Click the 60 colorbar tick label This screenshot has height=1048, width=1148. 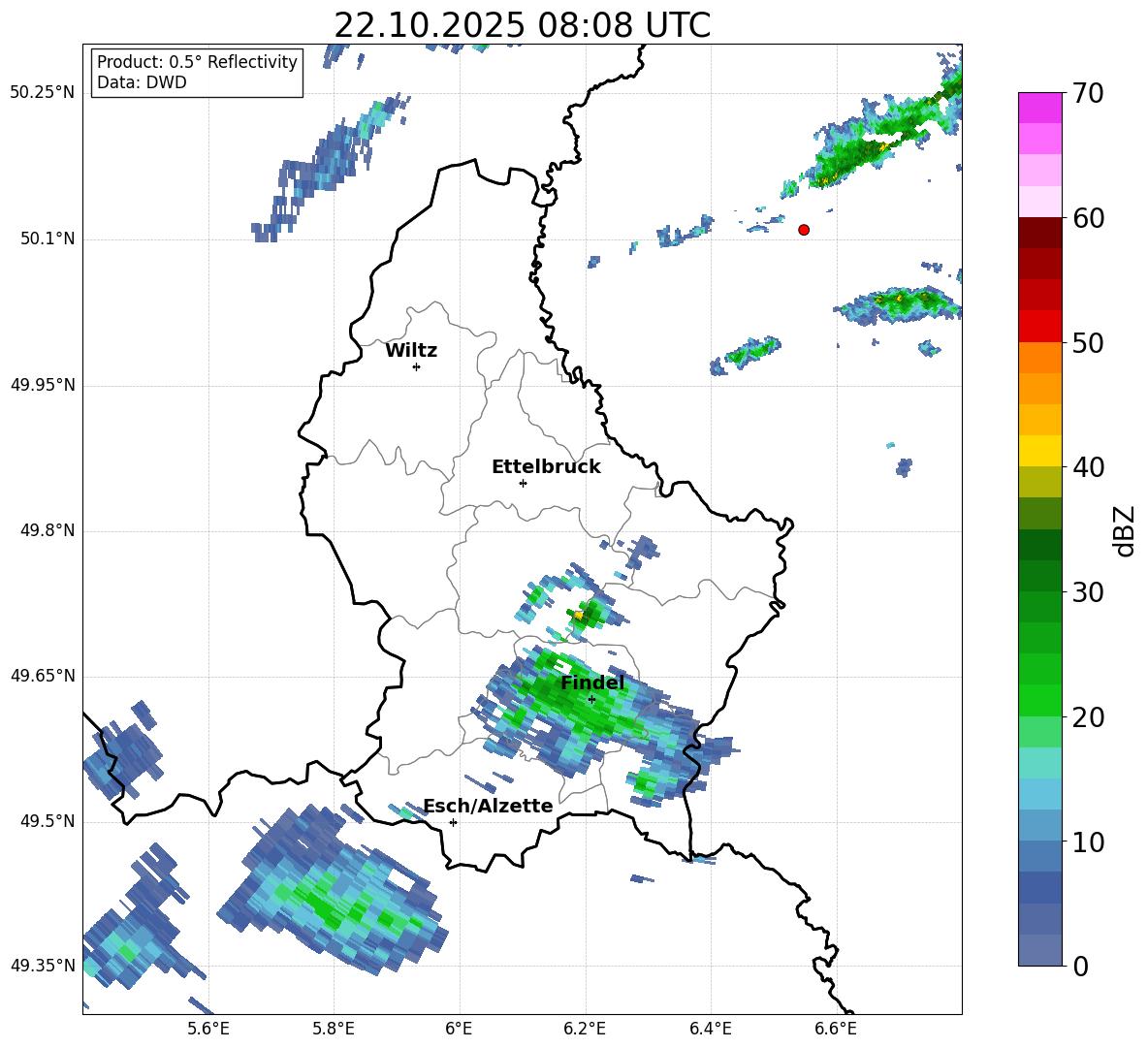[x=1088, y=218]
